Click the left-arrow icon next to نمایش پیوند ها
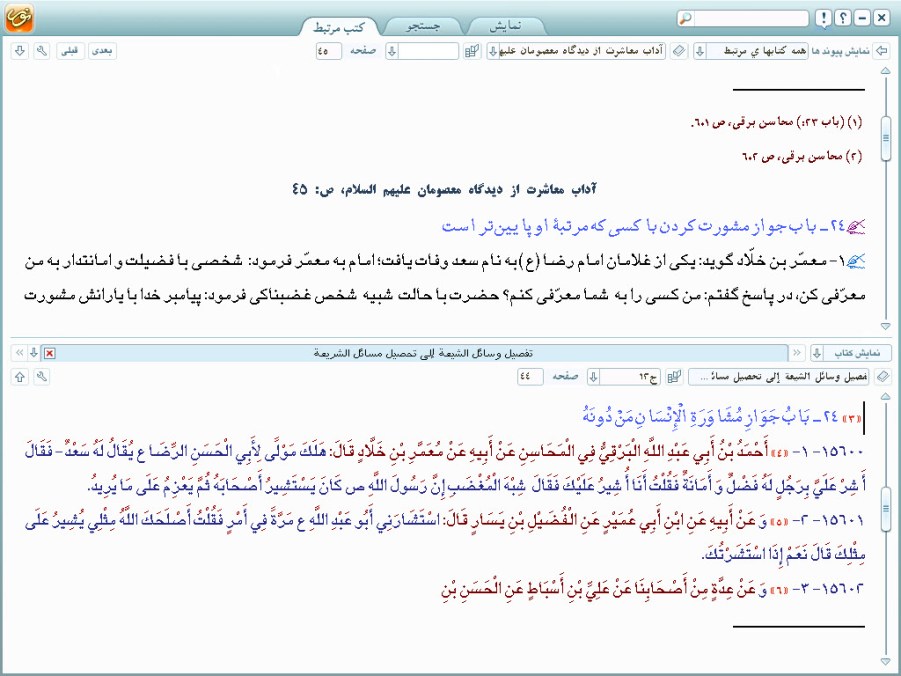The height and width of the screenshot is (676, 901). click(x=881, y=51)
